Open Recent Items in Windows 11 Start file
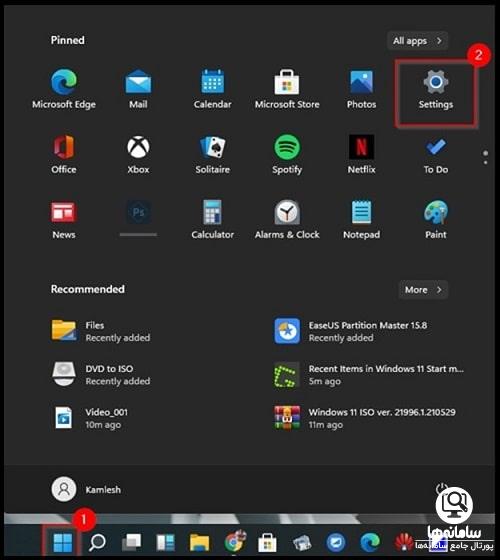The image size is (500, 560). point(369,375)
